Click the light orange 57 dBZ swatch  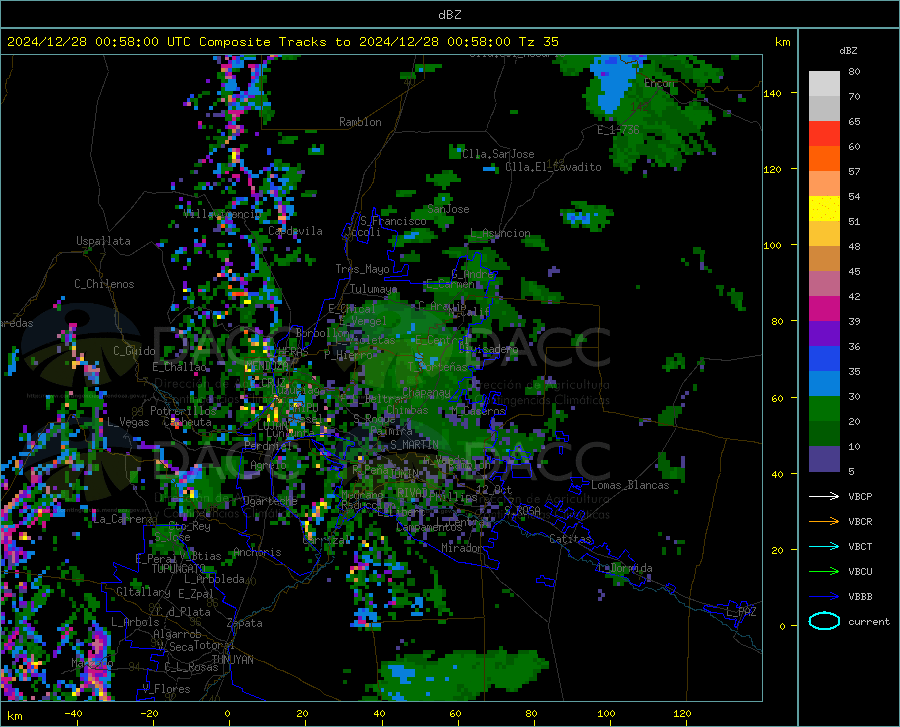pyautogui.click(x=824, y=184)
